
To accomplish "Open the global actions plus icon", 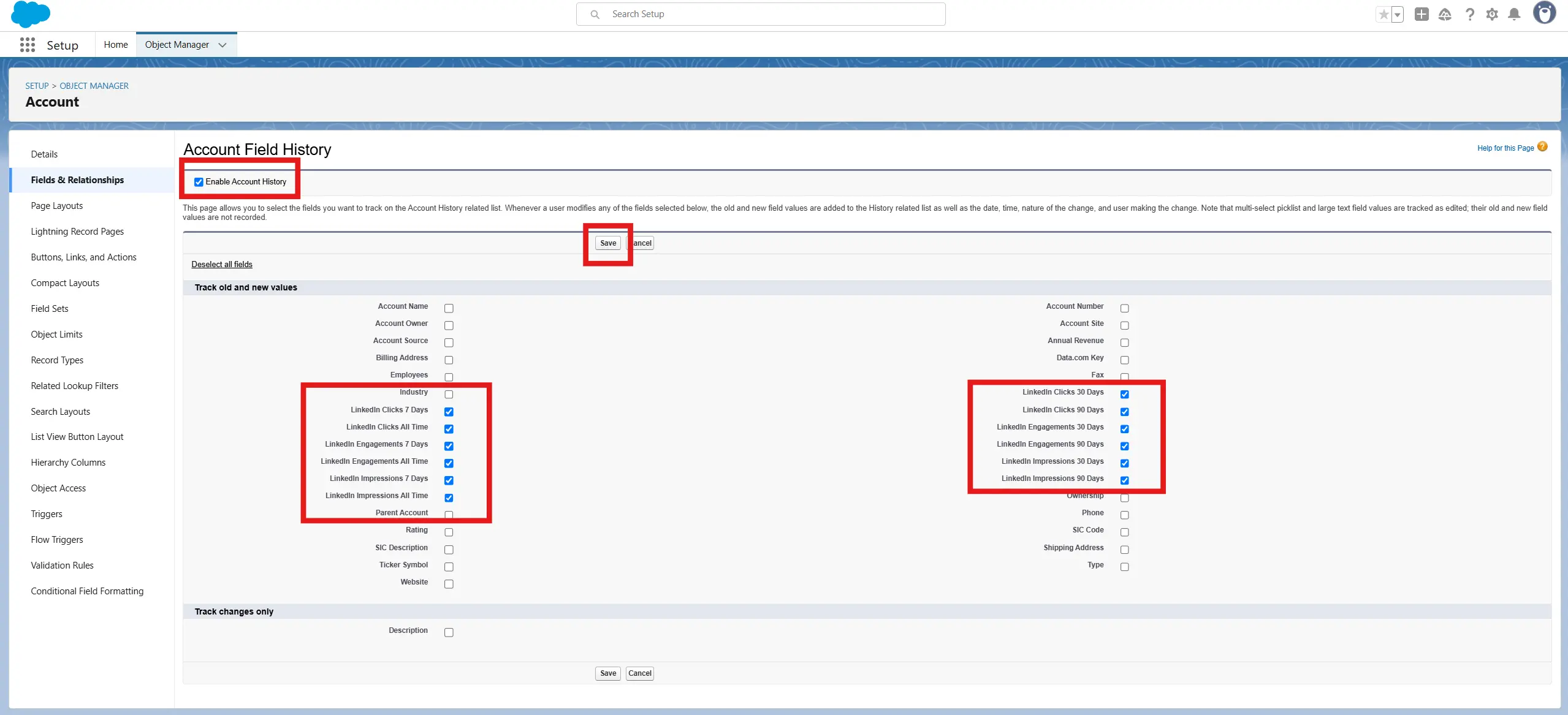I will (x=1421, y=14).
